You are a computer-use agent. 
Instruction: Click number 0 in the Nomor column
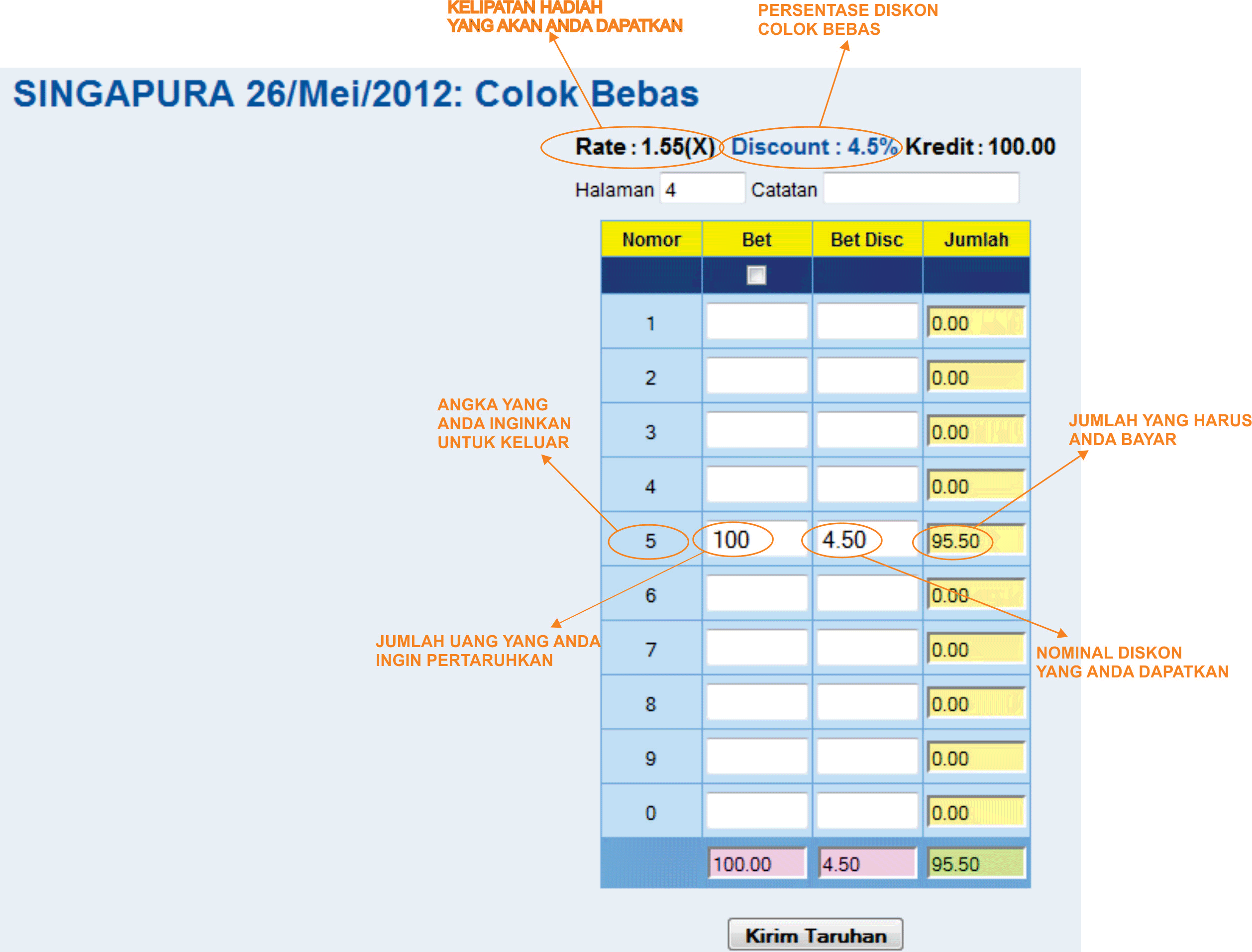pyautogui.click(x=650, y=813)
